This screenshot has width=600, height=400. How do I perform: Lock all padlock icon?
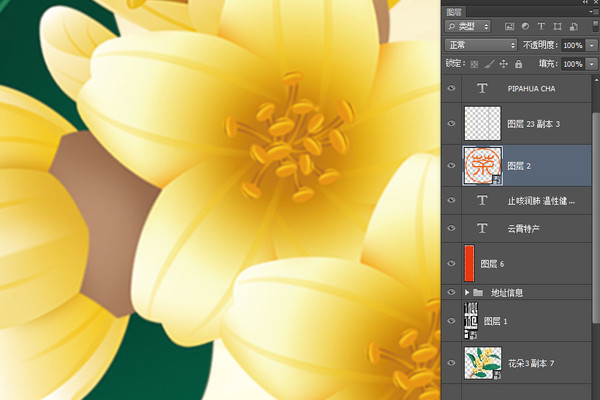[x=518, y=64]
